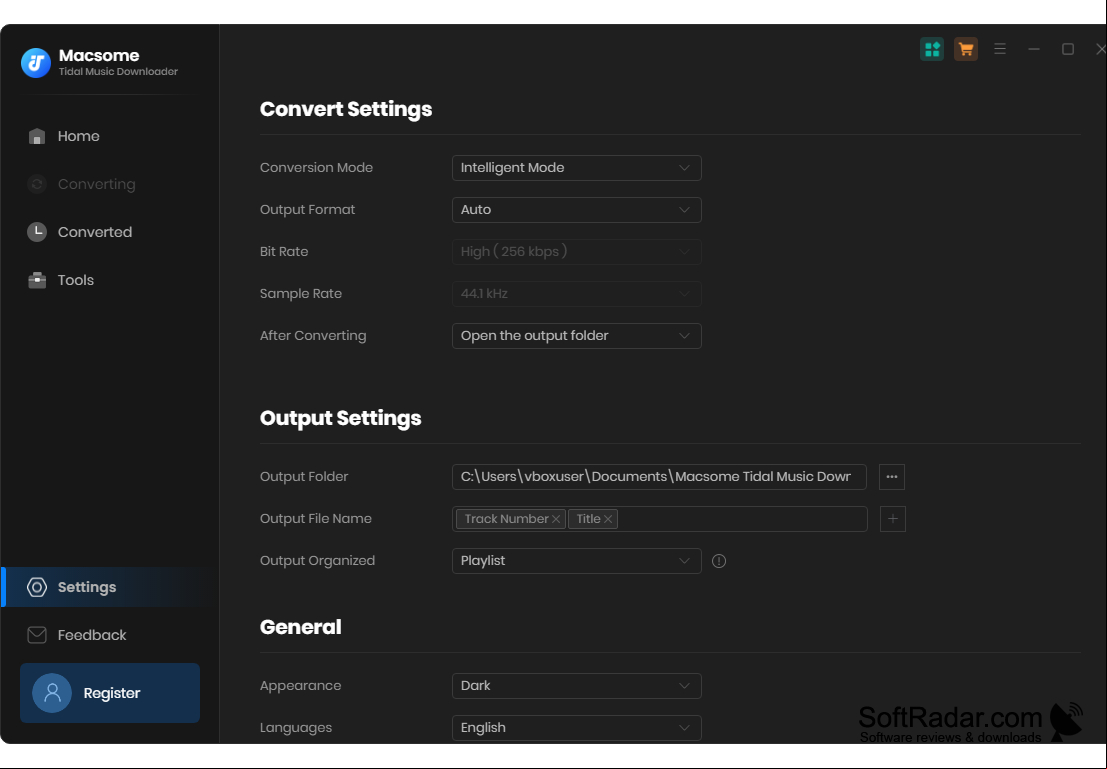Click the Home house icon

[37, 136]
